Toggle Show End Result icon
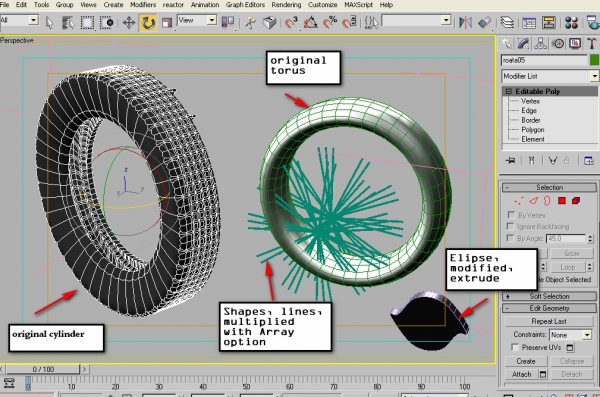The width and height of the screenshot is (600, 397). tap(532, 160)
